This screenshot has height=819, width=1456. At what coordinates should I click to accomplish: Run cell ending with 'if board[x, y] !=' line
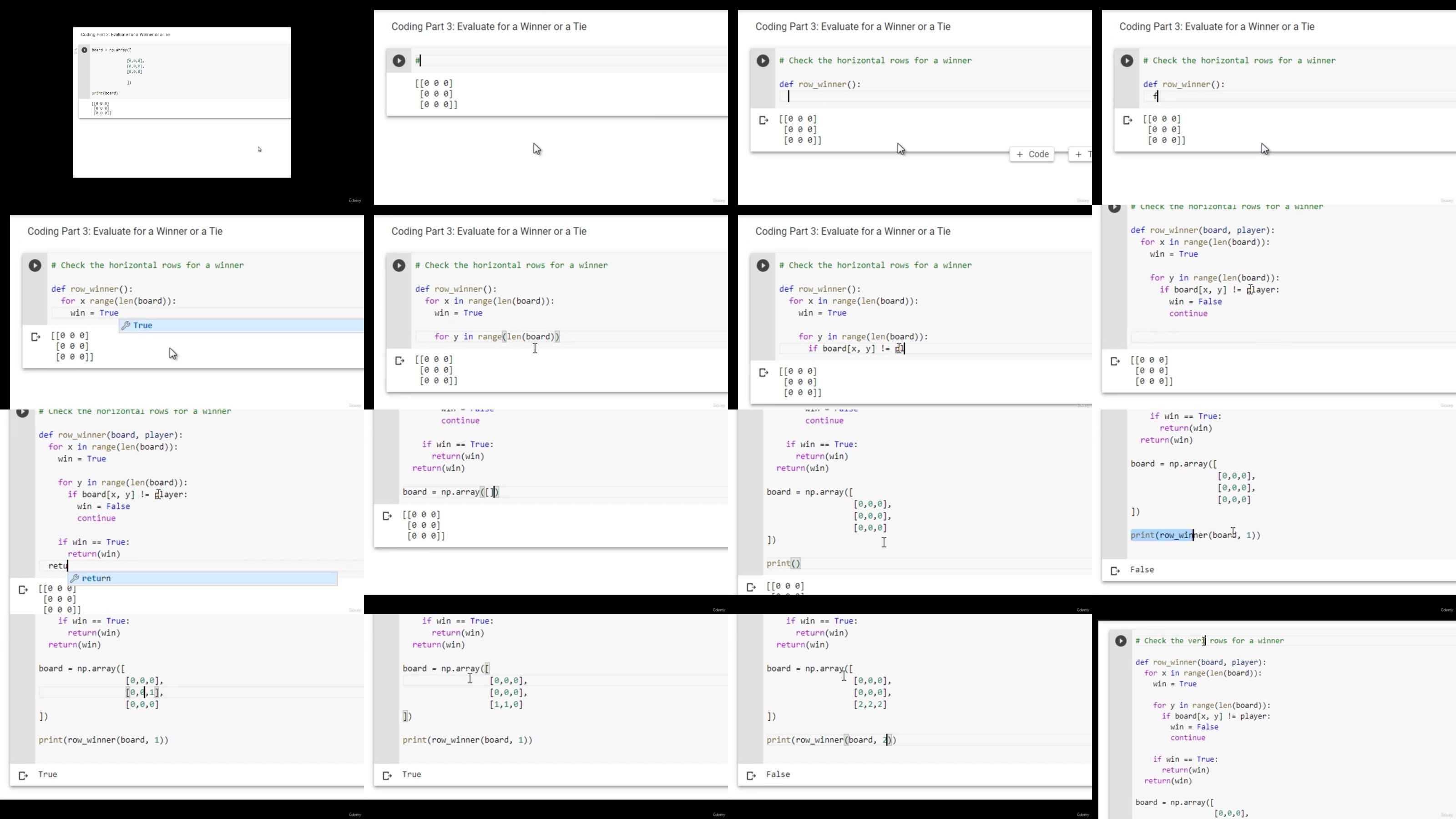(x=763, y=265)
